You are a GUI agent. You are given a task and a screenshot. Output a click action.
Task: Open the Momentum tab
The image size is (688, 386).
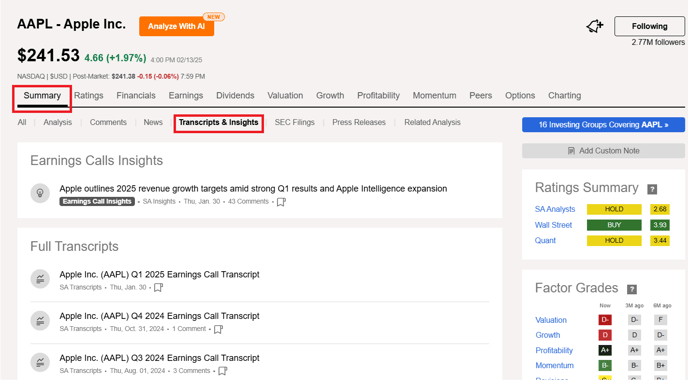tap(434, 96)
